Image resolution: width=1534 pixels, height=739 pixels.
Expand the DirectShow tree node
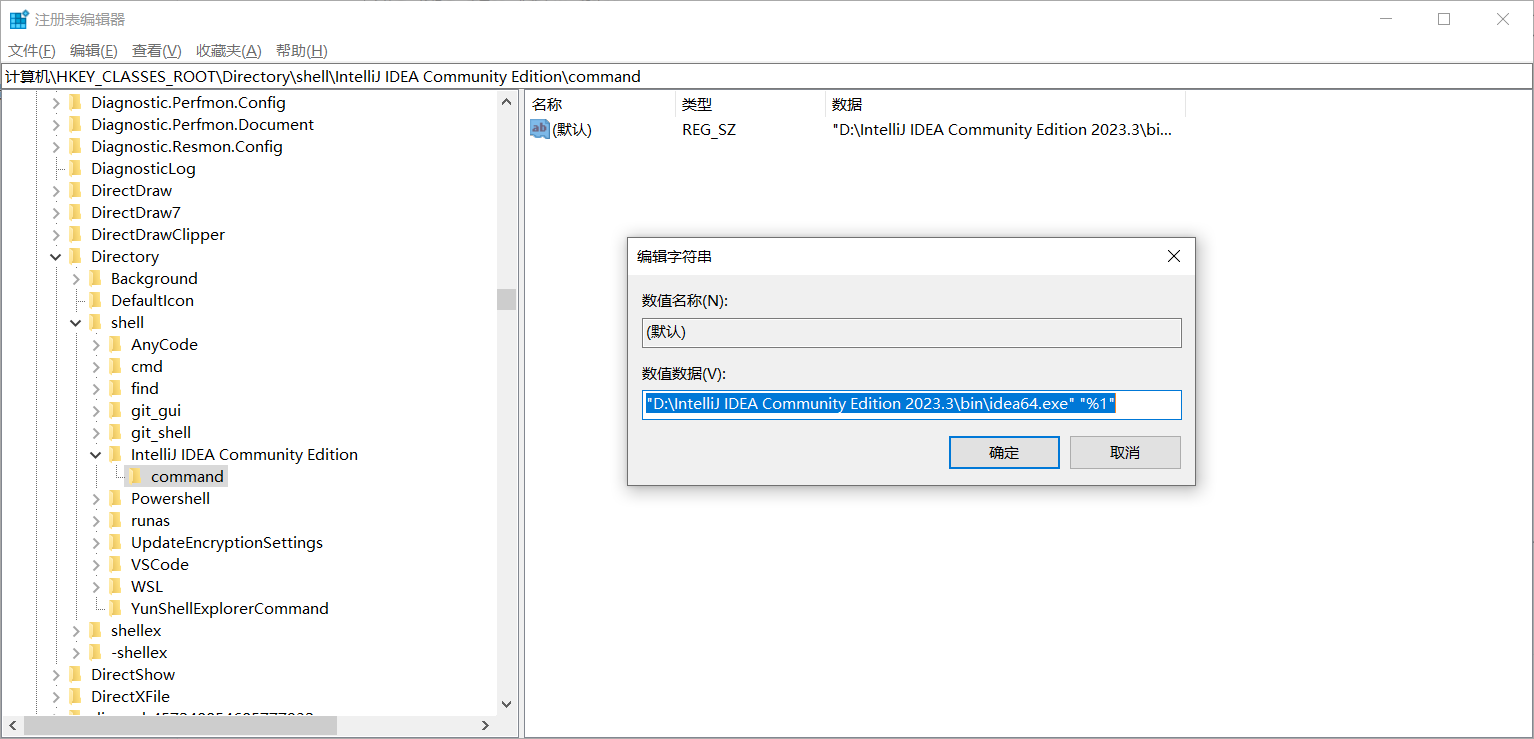56,675
